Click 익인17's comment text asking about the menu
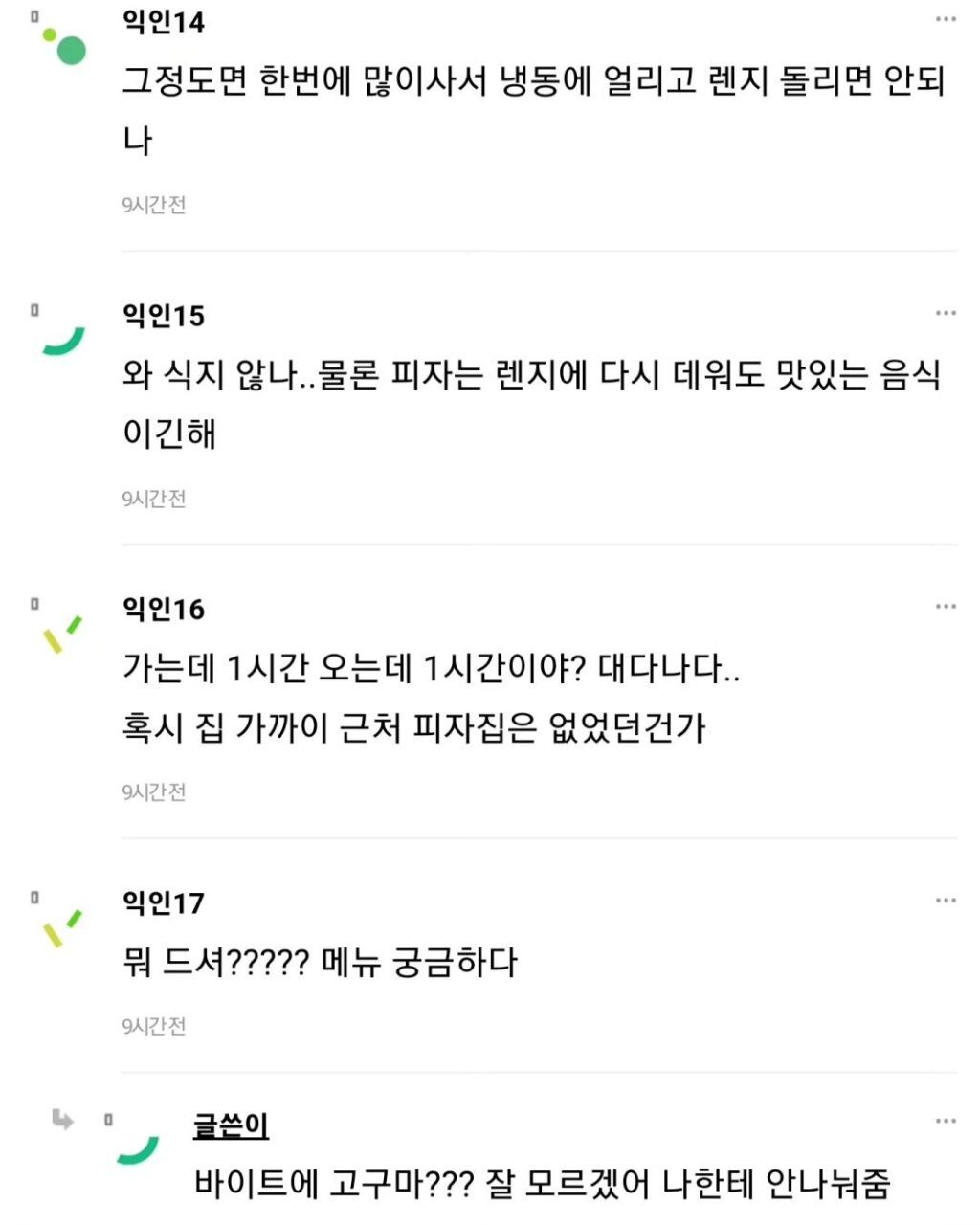The width and height of the screenshot is (980, 1225). click(320, 962)
